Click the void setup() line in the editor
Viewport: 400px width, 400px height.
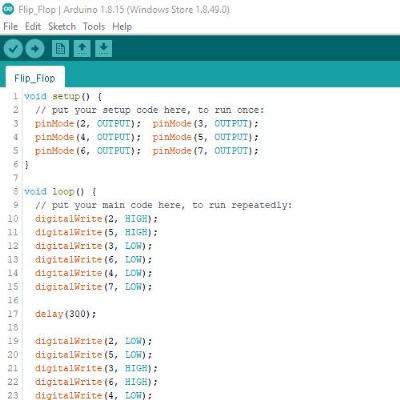pos(63,97)
